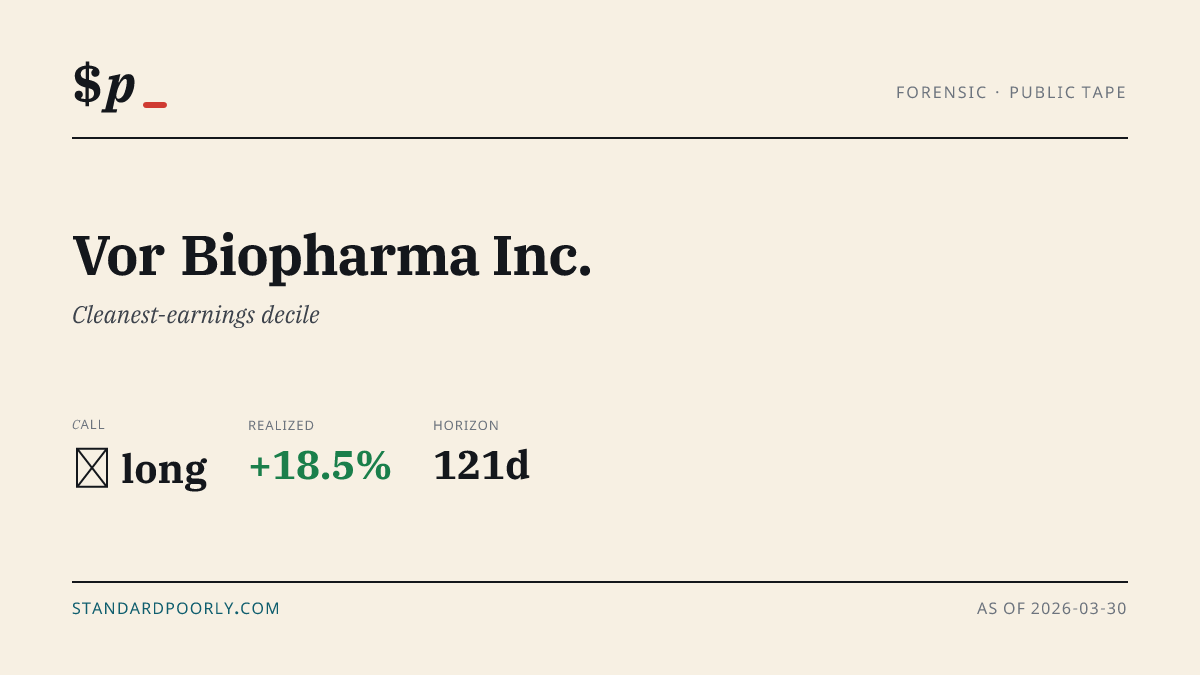The height and width of the screenshot is (675, 1200).
Task: Select the Cleanest-earnings decile subtitle
Action: click(196, 315)
